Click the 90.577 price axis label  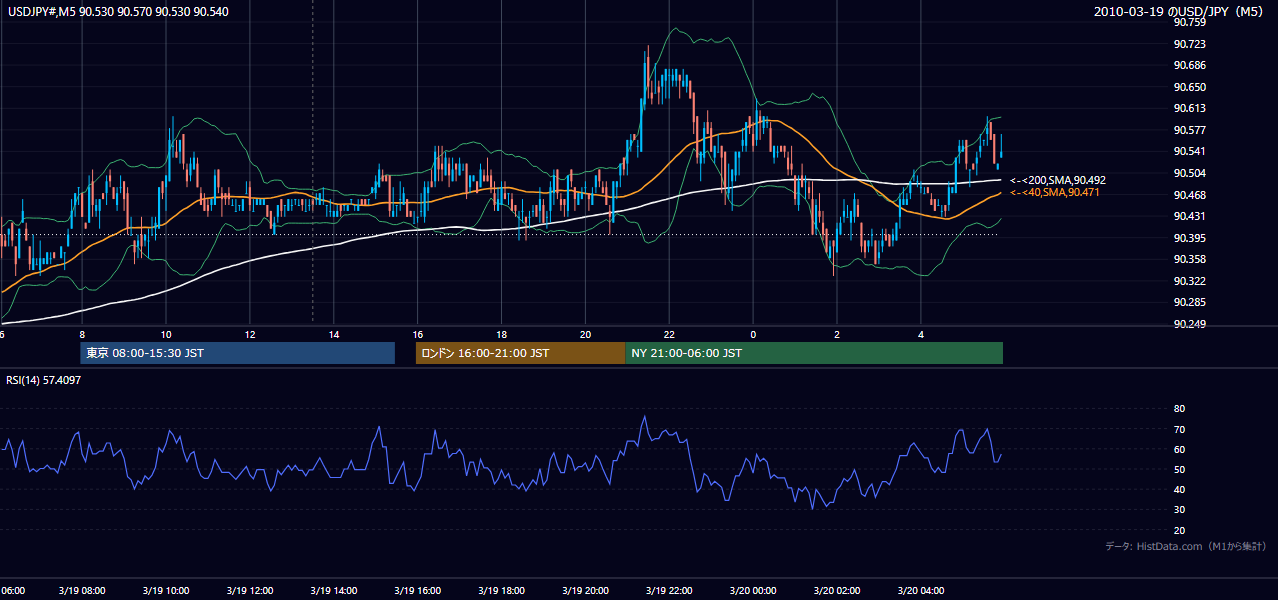pos(1189,130)
